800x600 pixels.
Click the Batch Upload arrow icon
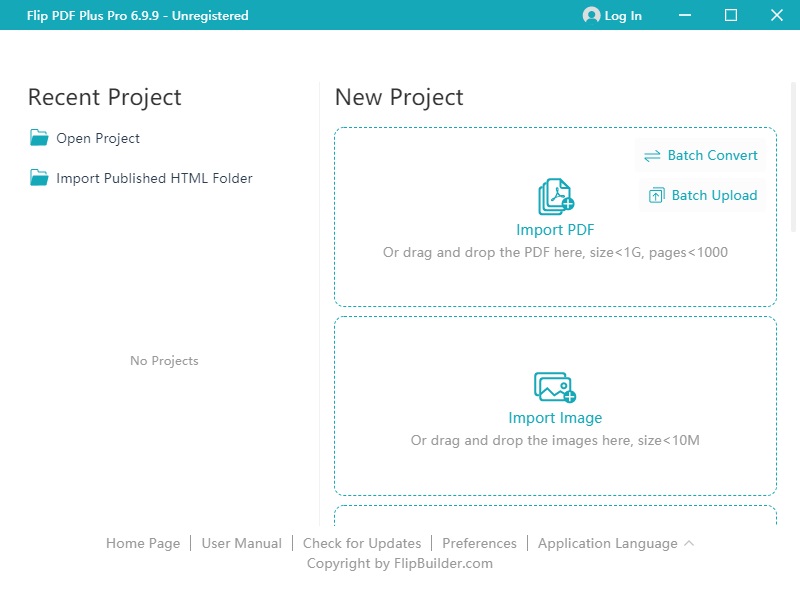pyautogui.click(x=656, y=195)
